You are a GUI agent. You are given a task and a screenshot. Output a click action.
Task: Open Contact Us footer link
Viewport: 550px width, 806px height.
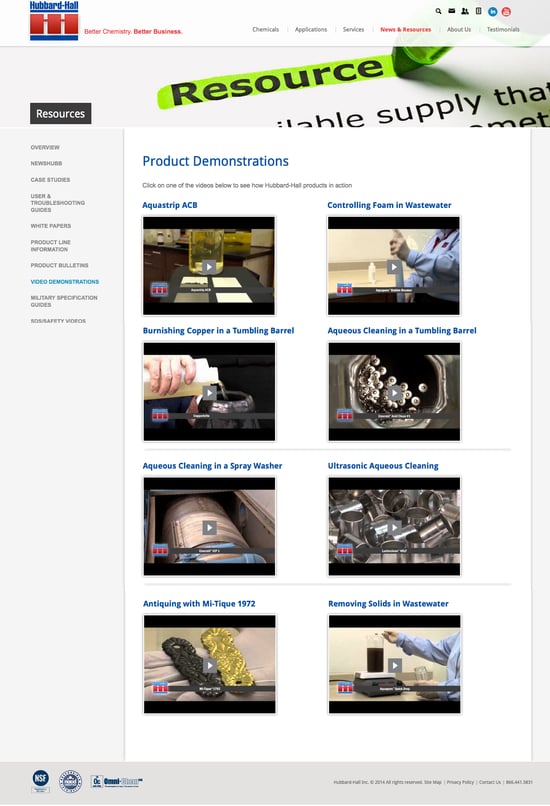pyautogui.click(x=490, y=782)
